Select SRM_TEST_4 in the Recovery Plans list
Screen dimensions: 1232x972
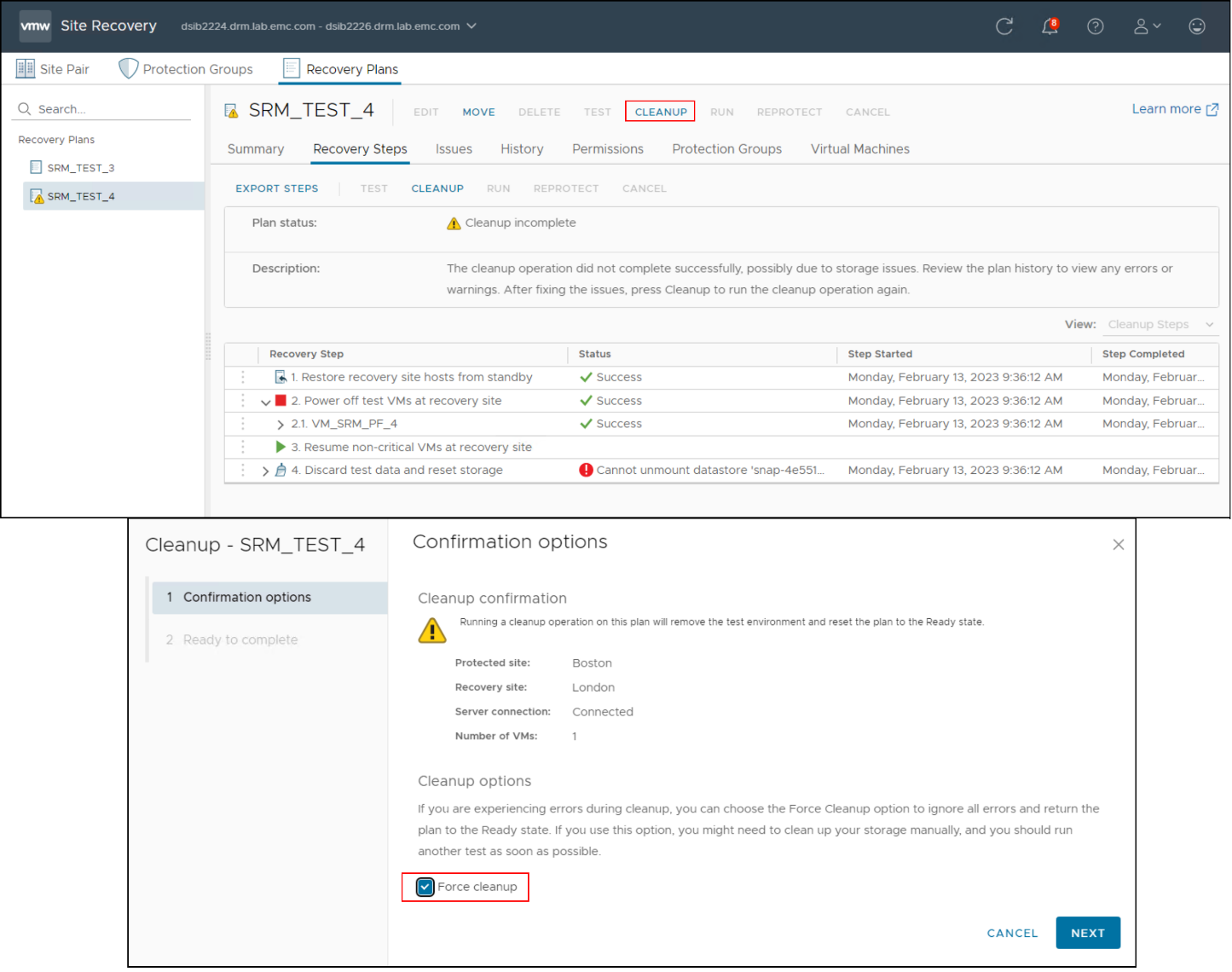113,196
